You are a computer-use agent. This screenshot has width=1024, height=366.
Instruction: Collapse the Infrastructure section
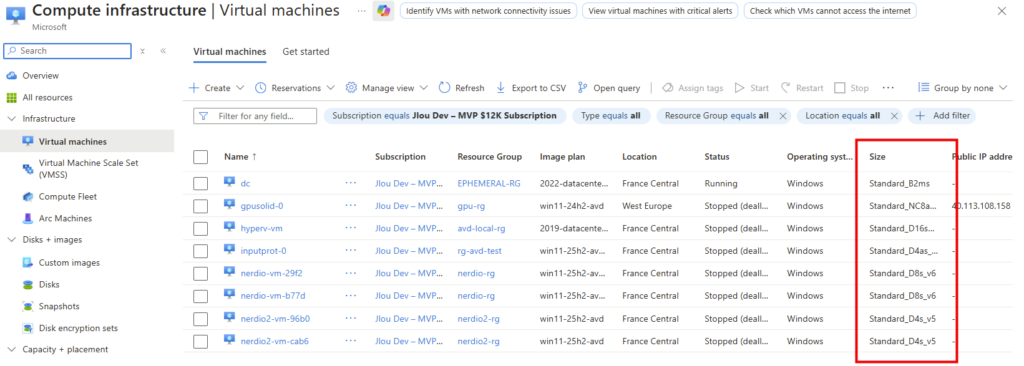pos(12,119)
